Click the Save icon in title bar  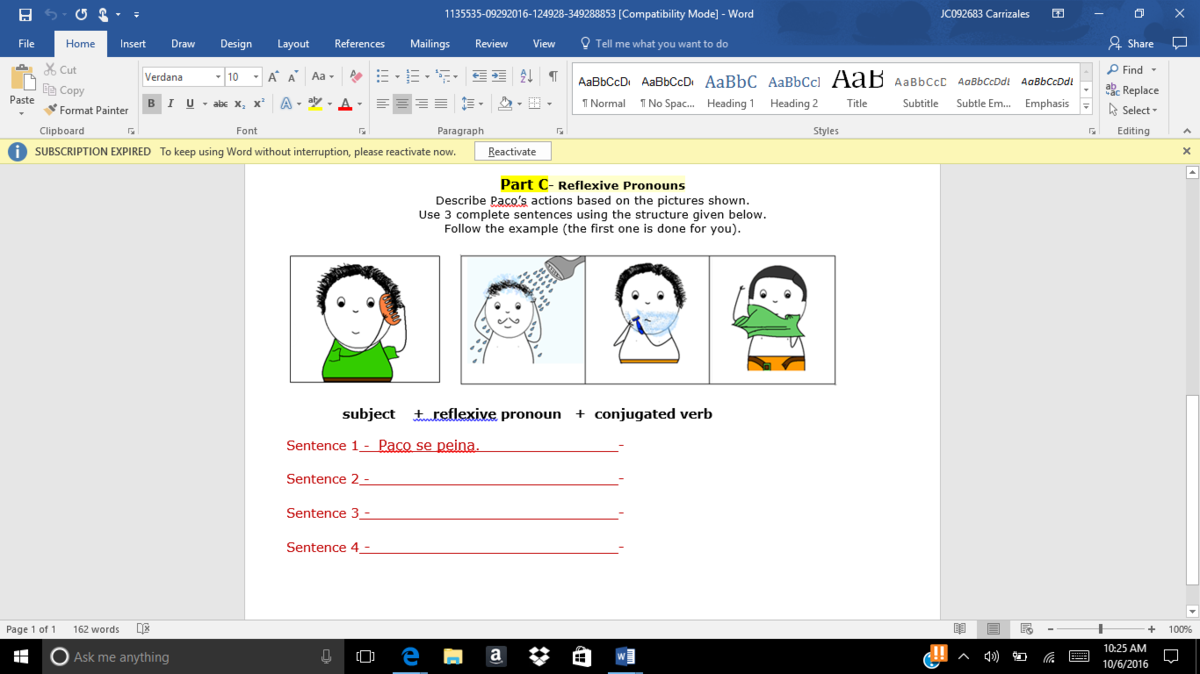click(x=25, y=14)
